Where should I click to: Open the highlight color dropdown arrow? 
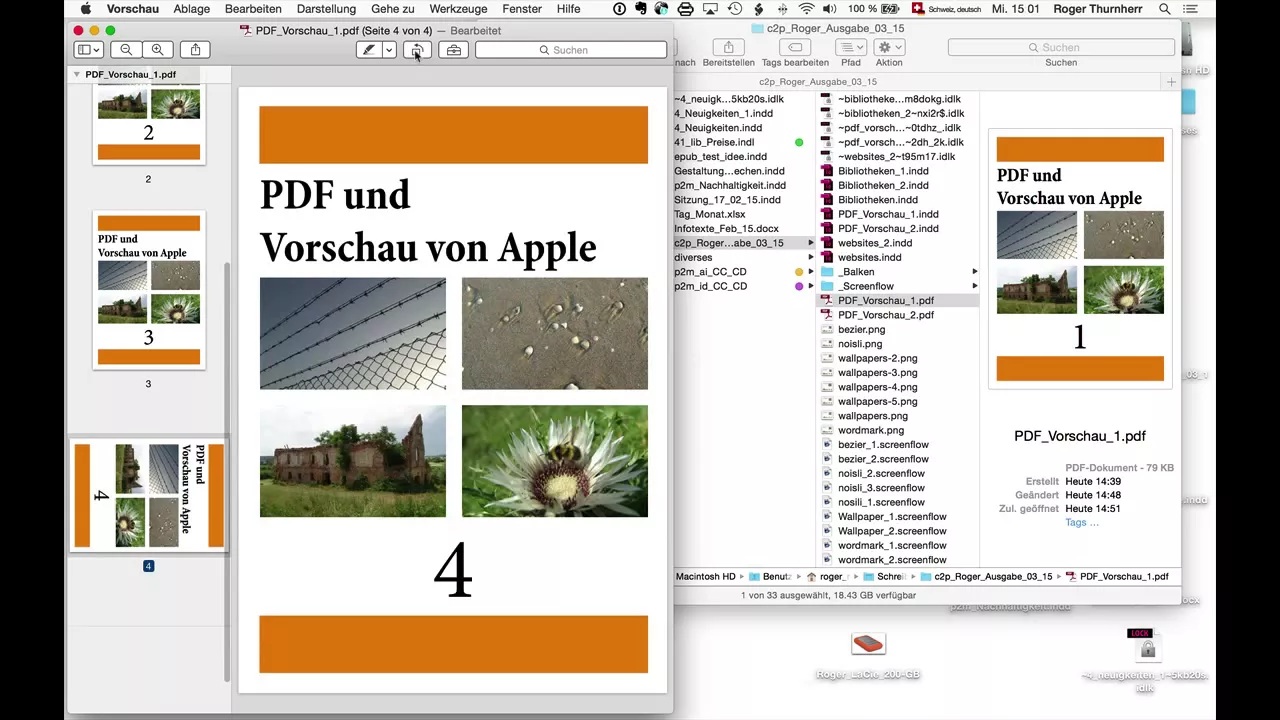pos(389,50)
